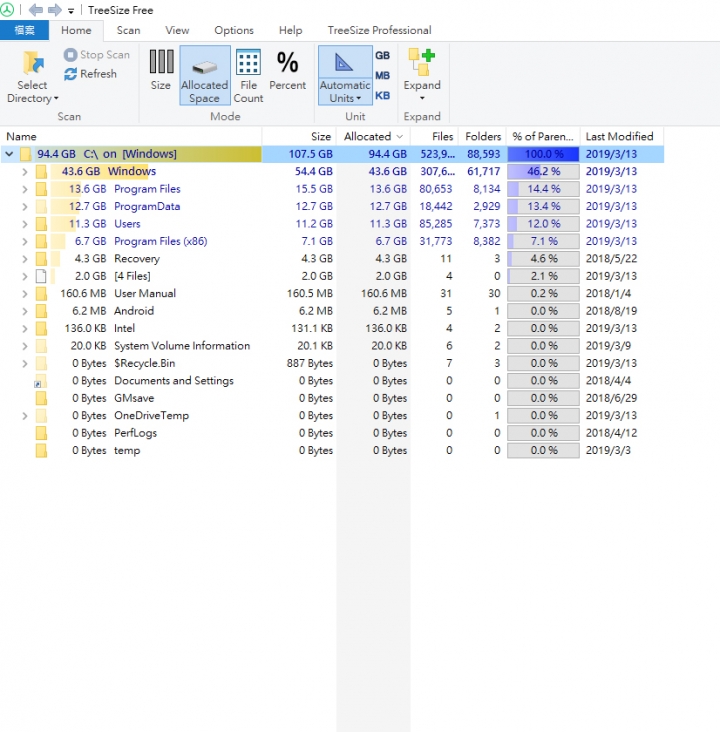
Task: Open quick access toolbar dropdown arrow
Action: pyautogui.click(x=71, y=11)
